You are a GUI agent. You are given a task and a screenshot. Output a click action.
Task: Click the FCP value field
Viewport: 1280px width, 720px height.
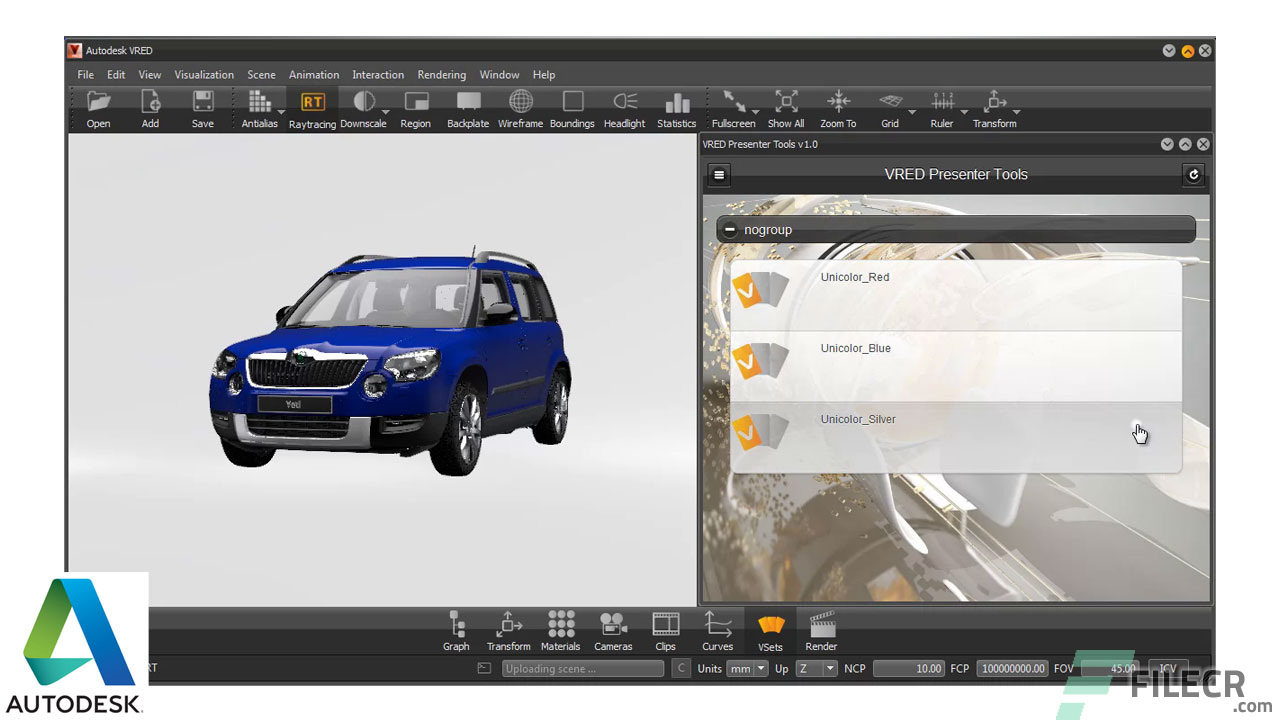point(1013,669)
